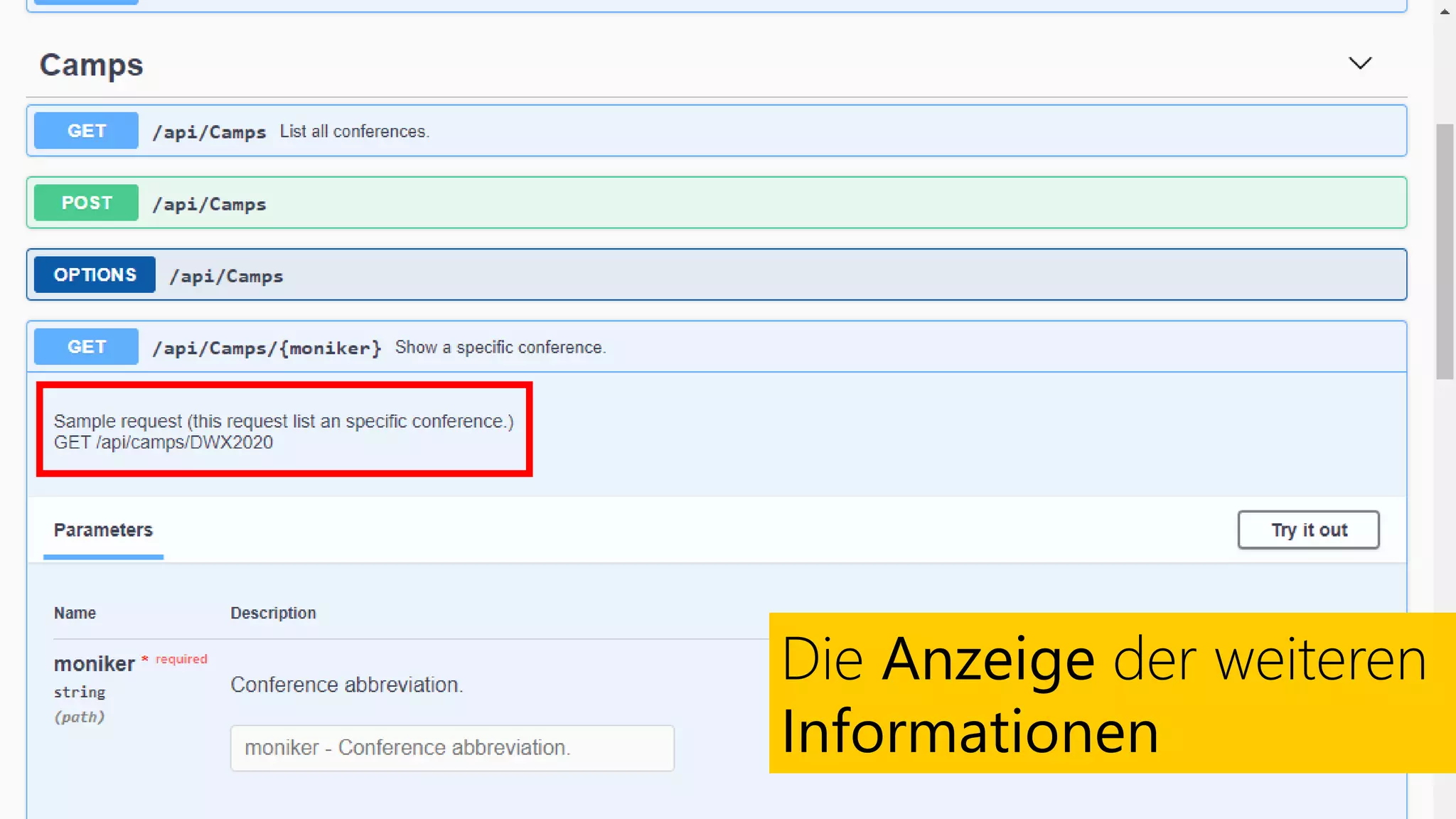Viewport: 1456px width, 819px height.
Task: Expand the OPTIONS /api/Camps operation
Action: point(717,274)
